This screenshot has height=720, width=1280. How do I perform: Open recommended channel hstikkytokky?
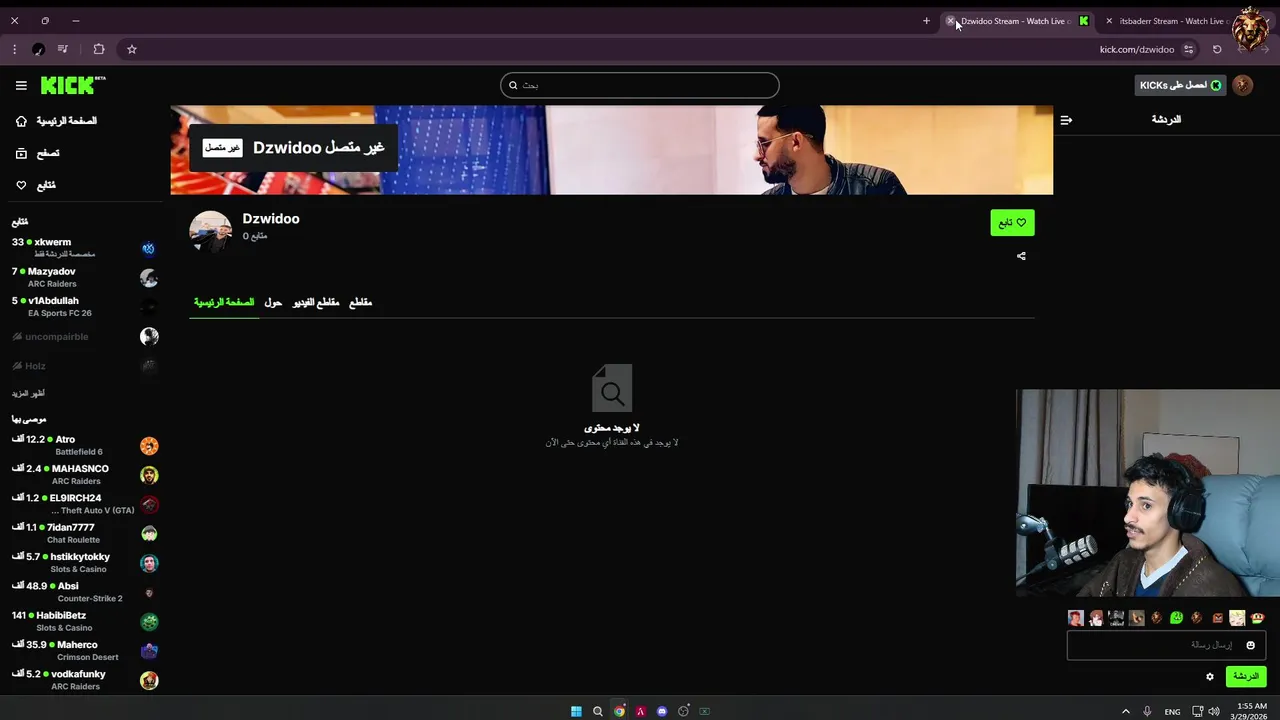point(84,562)
